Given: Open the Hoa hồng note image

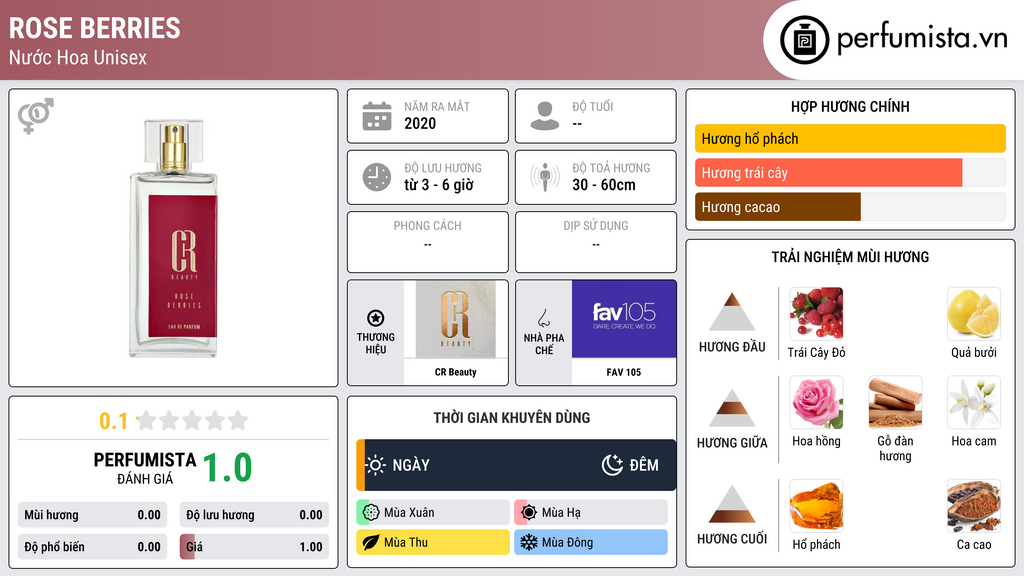Looking at the screenshot, I should pos(816,402).
